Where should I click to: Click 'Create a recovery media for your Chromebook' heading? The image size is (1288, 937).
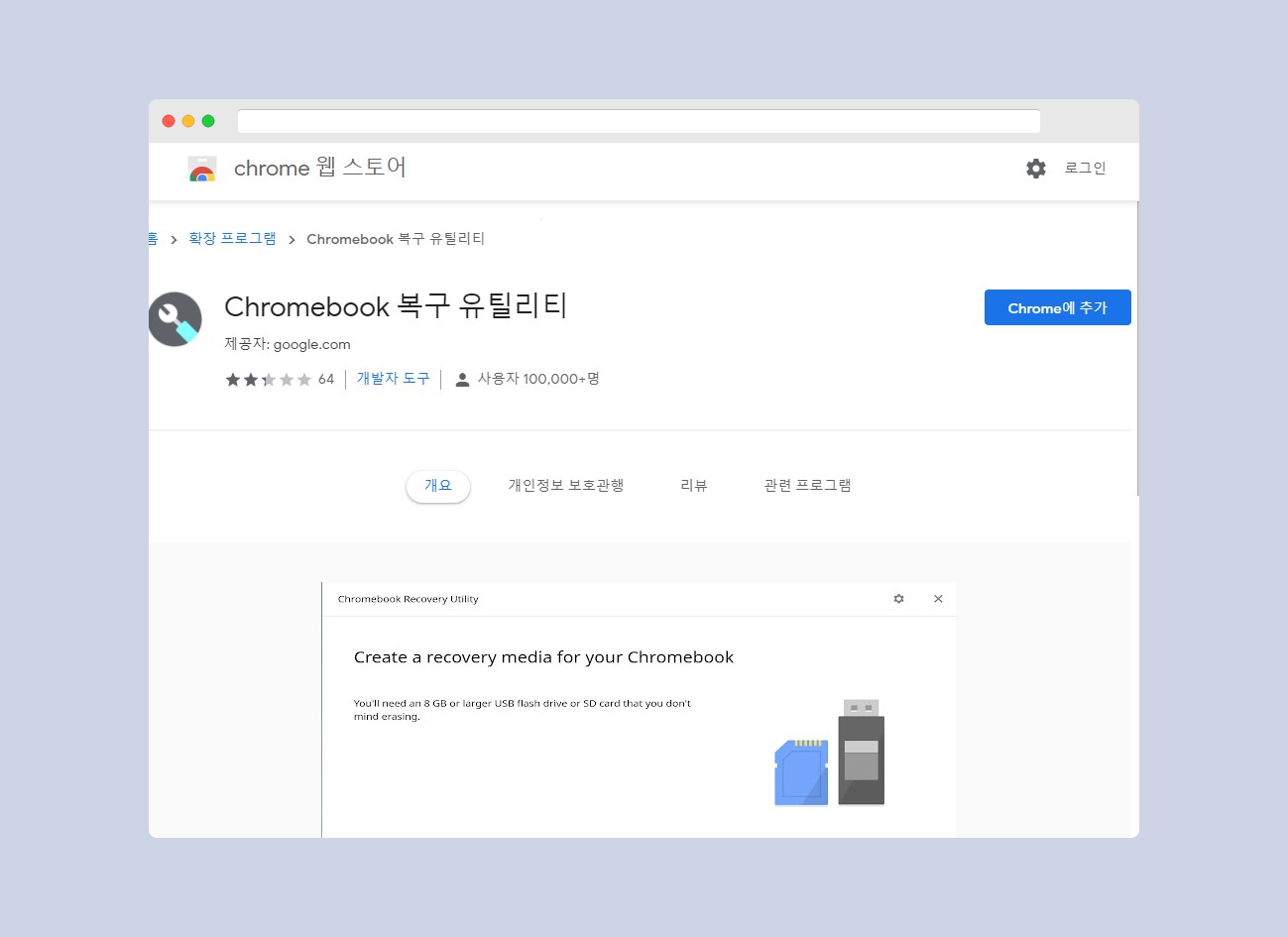click(543, 657)
